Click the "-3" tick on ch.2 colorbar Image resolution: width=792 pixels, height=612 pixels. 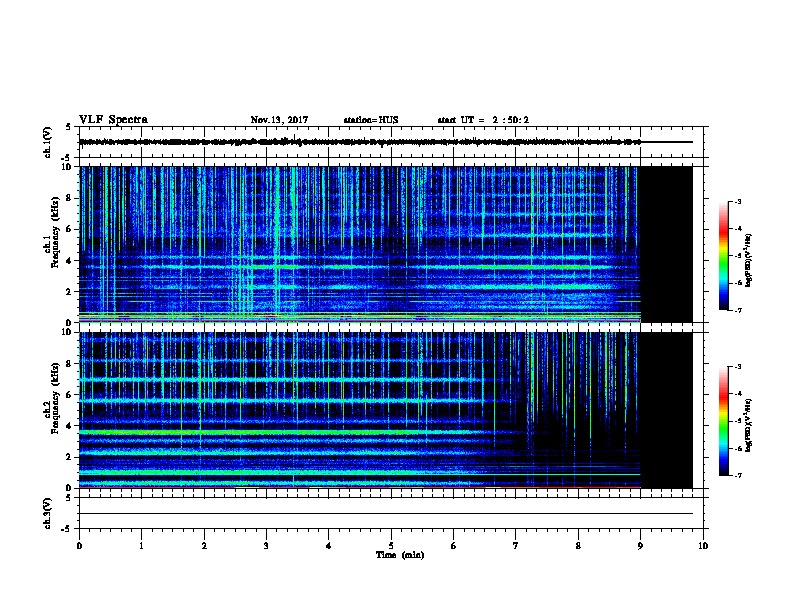737,367
